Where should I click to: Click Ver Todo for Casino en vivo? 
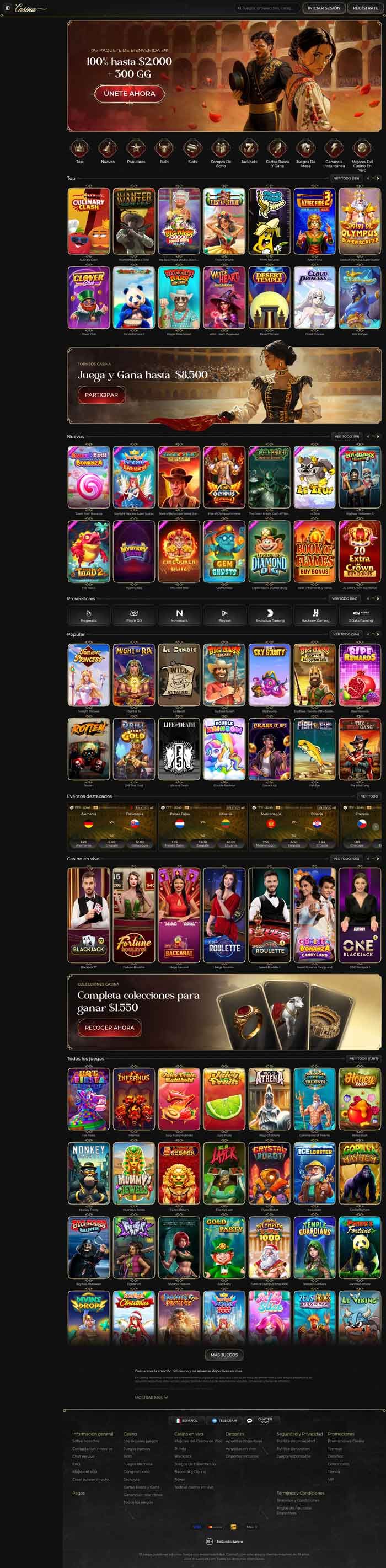[346, 858]
